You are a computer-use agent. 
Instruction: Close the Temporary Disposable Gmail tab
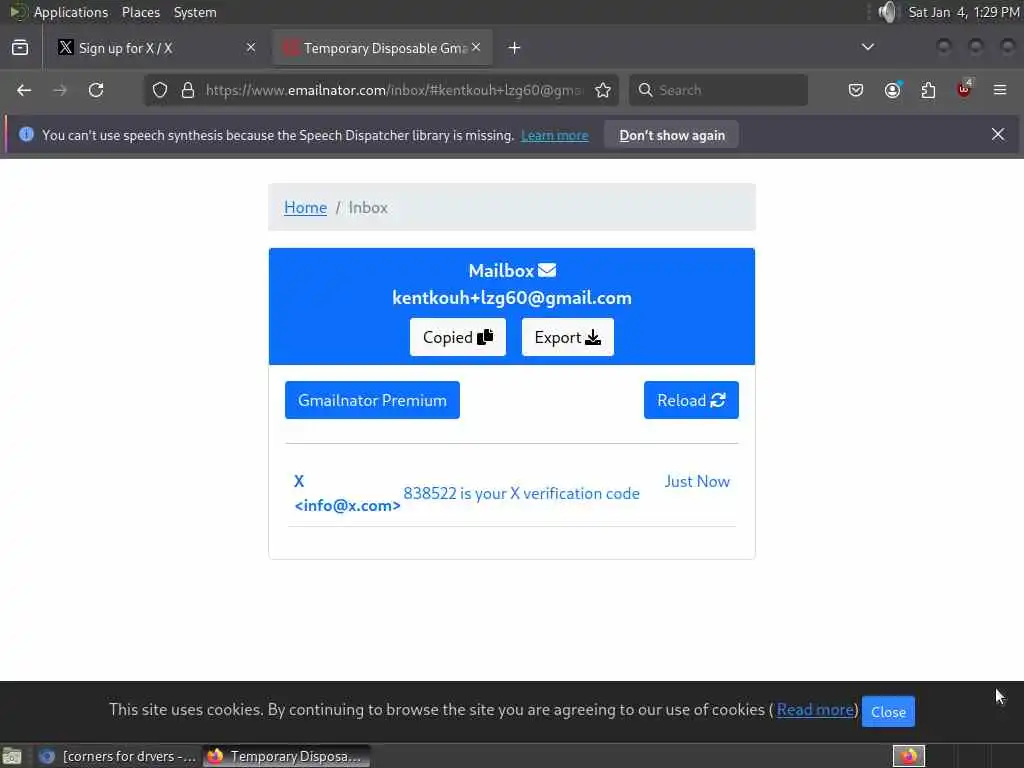click(x=476, y=48)
